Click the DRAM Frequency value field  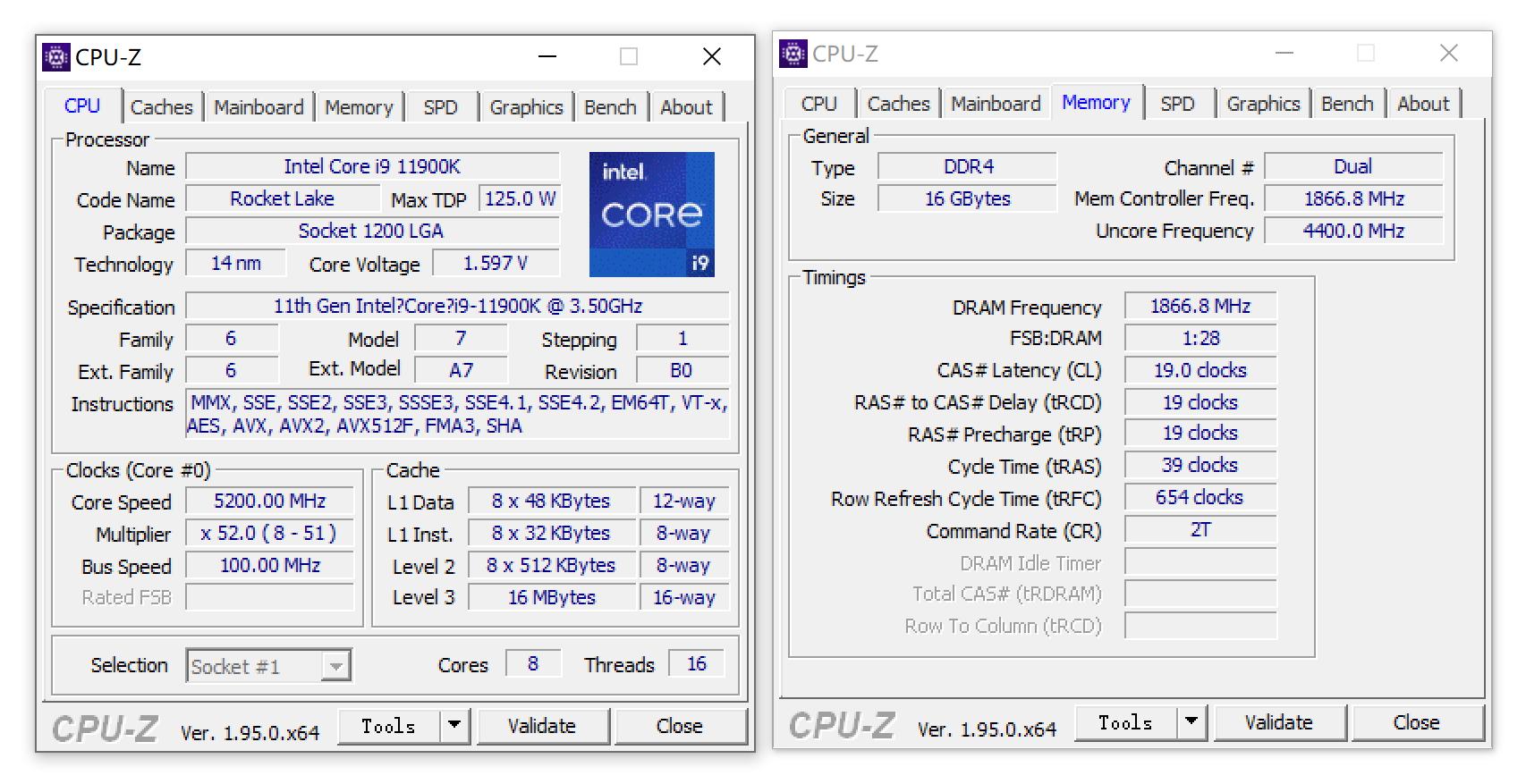pyautogui.click(x=1200, y=307)
